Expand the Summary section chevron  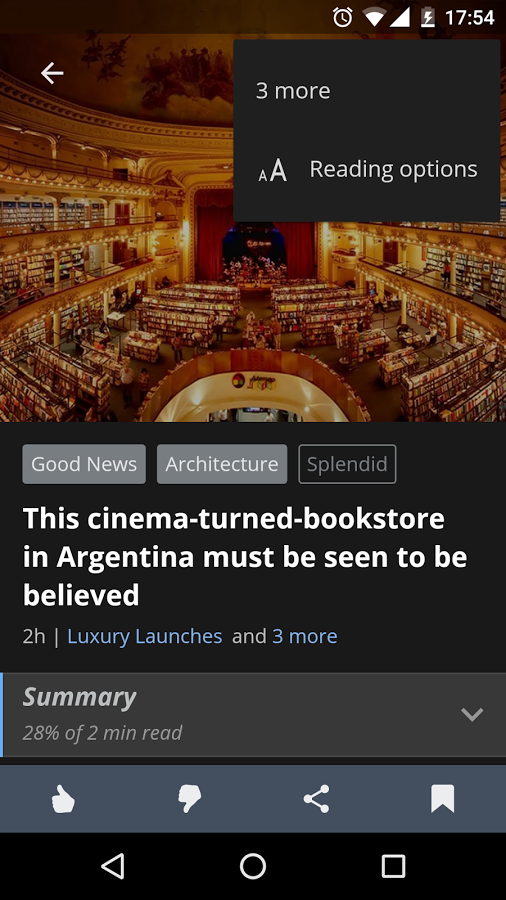[472, 714]
